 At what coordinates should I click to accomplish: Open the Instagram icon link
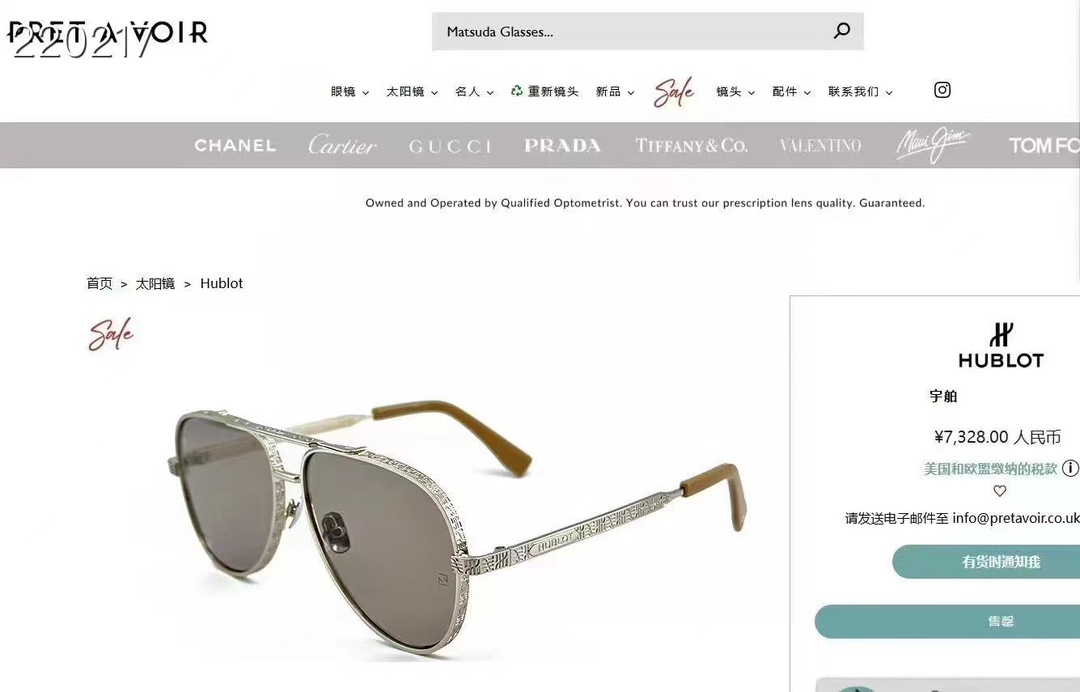(x=942, y=90)
